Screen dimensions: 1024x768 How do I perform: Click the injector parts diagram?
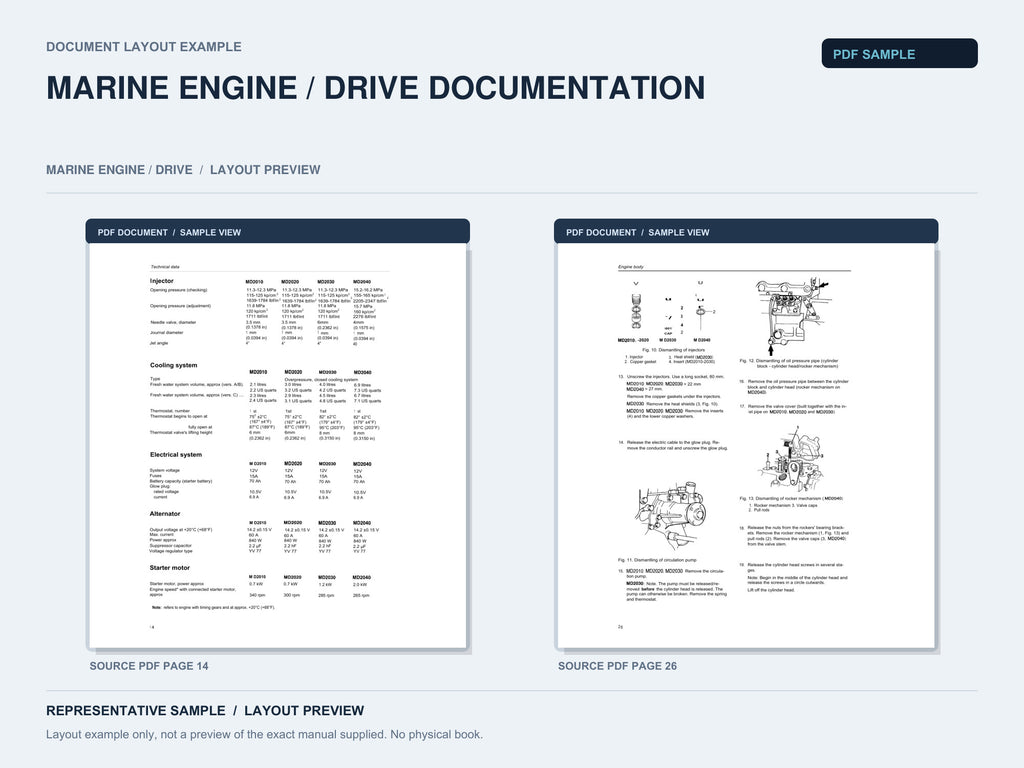[666, 312]
